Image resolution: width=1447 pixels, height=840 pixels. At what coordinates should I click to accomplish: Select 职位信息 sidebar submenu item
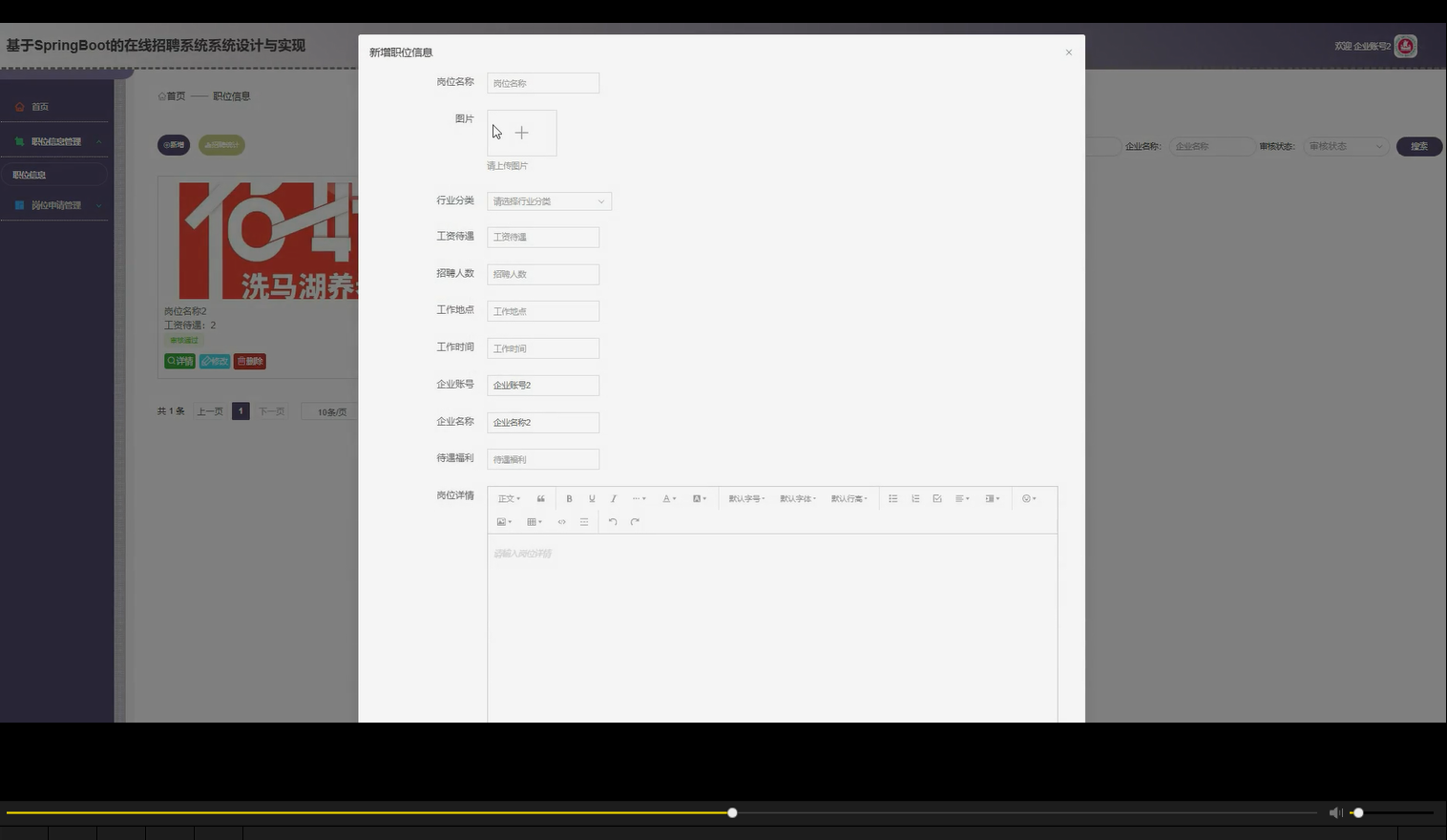(x=55, y=175)
